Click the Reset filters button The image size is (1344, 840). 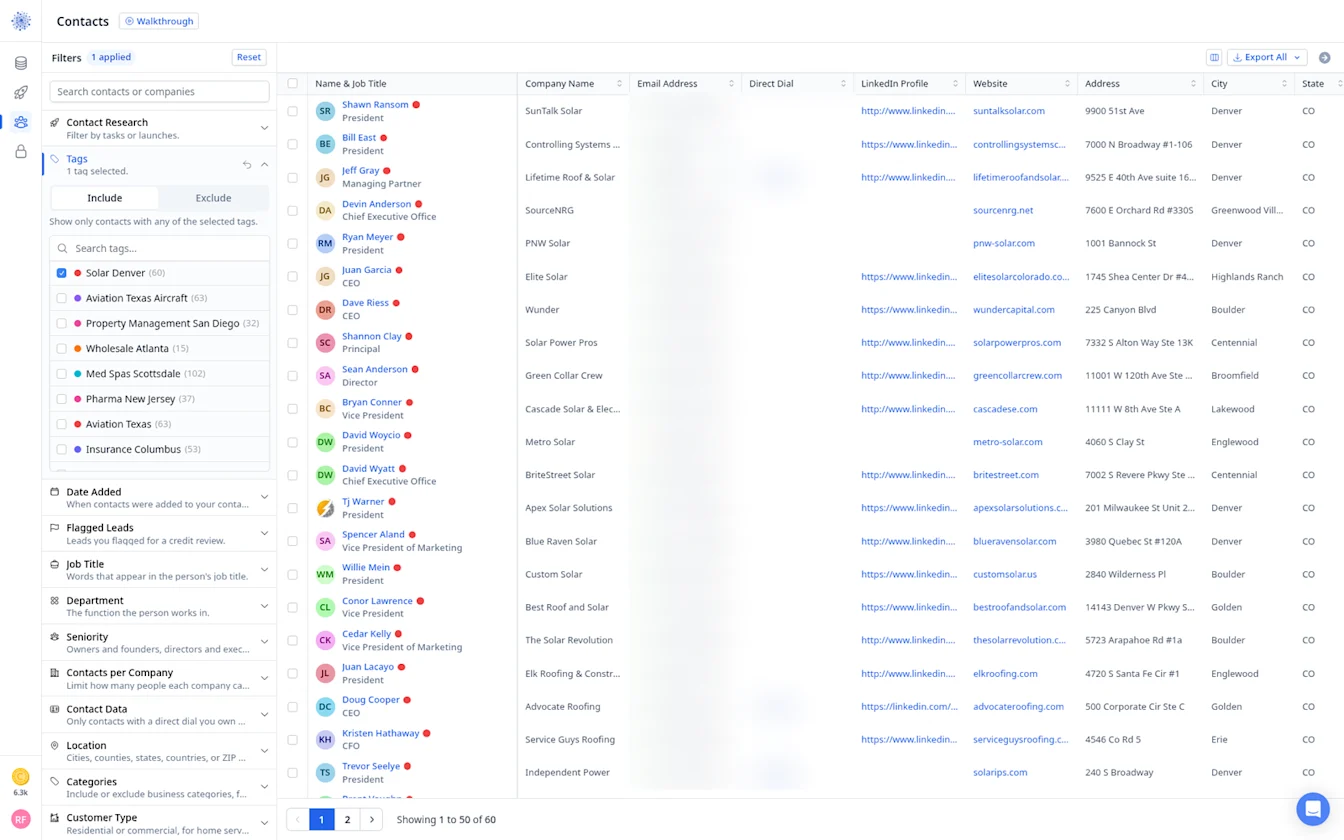click(249, 58)
